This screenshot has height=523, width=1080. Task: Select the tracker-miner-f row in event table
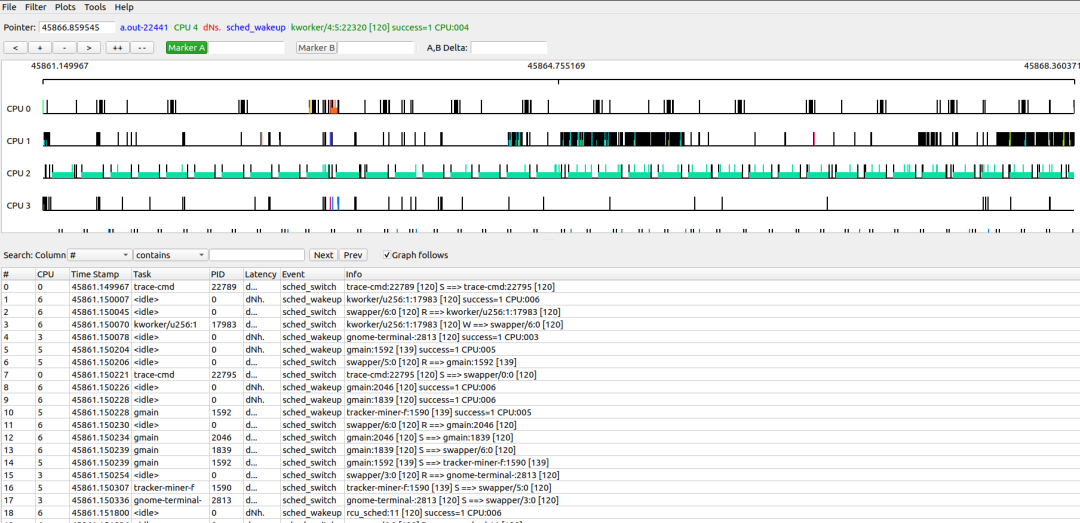click(165, 488)
